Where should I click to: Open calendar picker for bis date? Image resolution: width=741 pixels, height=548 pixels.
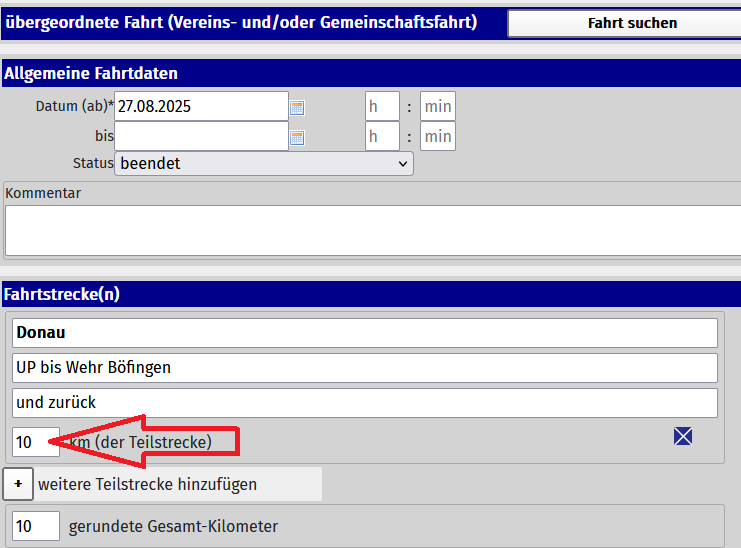297,138
